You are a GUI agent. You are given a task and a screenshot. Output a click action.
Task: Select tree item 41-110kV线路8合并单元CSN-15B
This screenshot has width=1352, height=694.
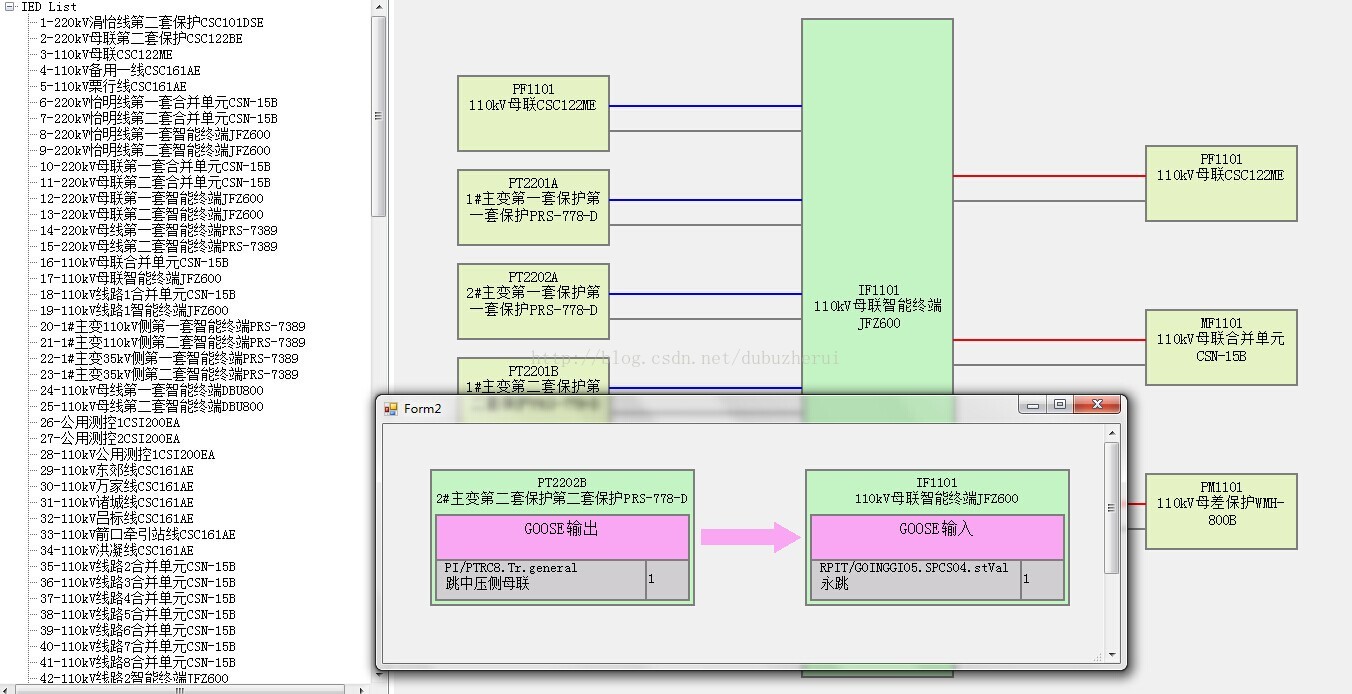(x=138, y=662)
